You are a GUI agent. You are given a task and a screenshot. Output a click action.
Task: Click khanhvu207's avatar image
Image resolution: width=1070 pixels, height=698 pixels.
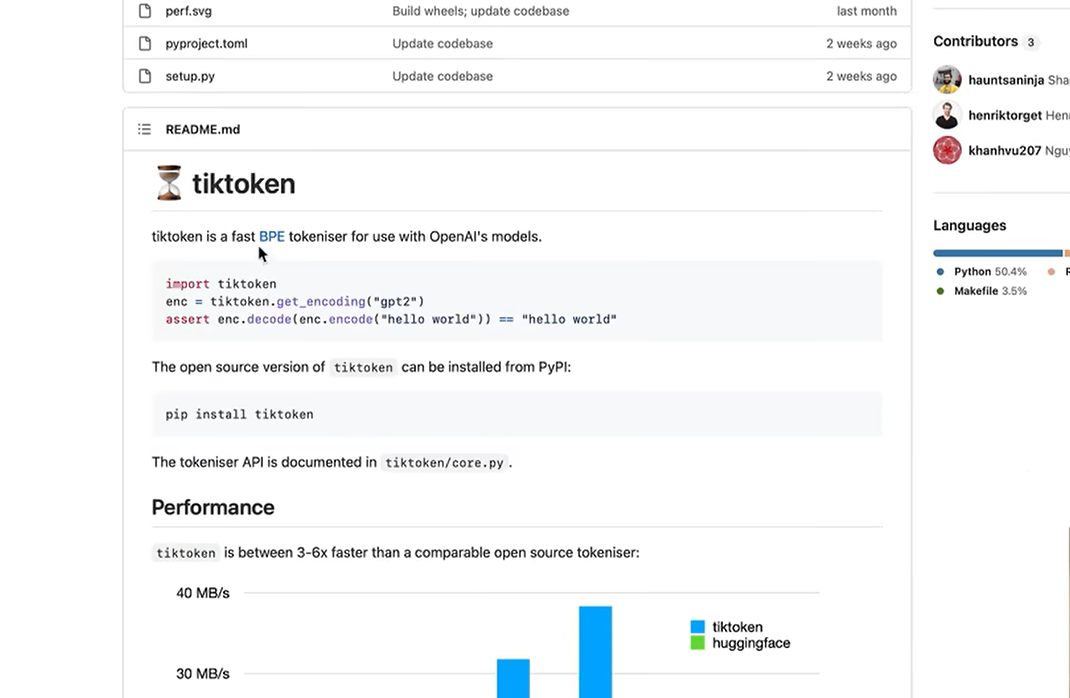click(x=947, y=151)
